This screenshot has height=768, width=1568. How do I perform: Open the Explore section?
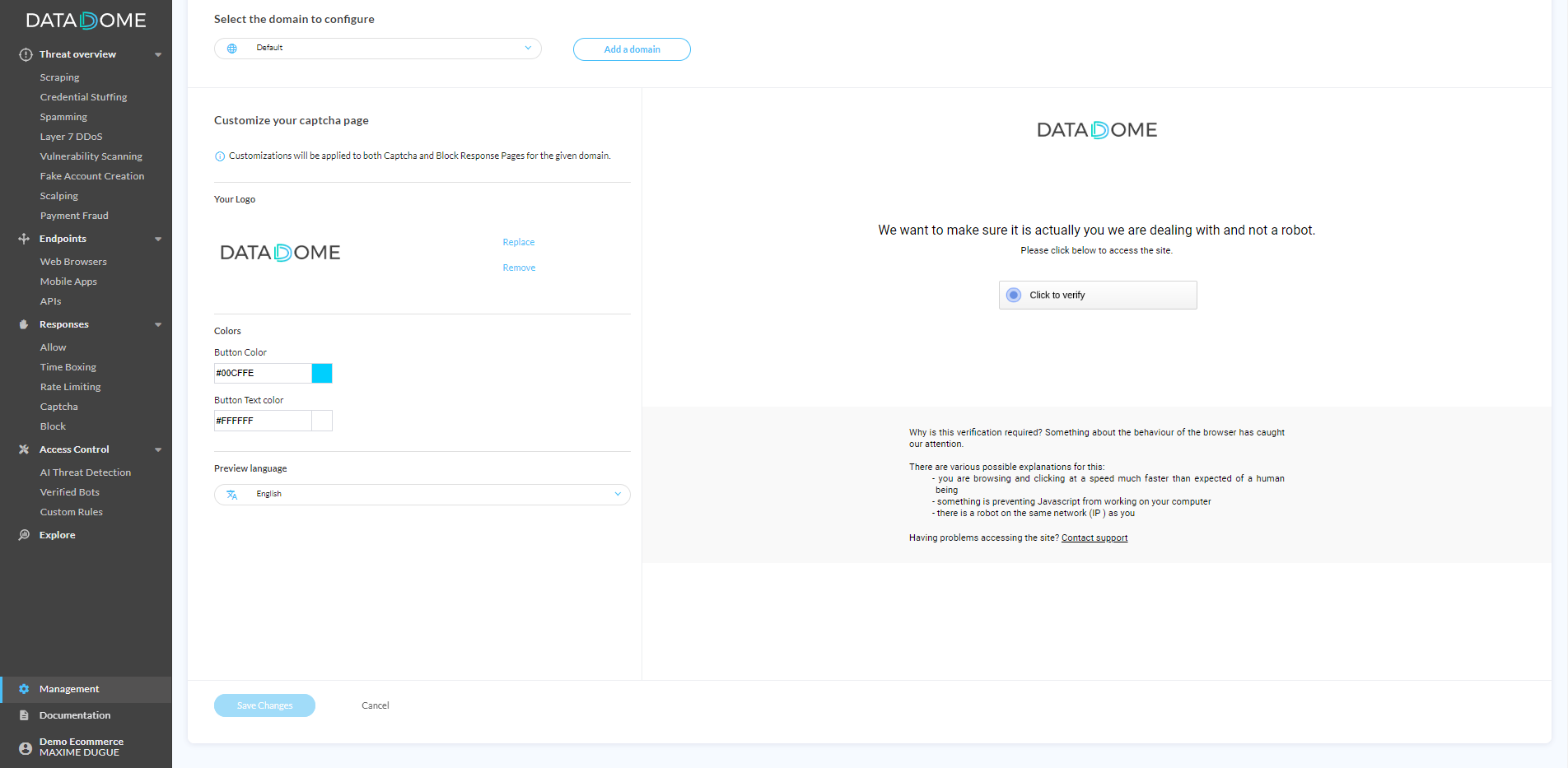(58, 535)
